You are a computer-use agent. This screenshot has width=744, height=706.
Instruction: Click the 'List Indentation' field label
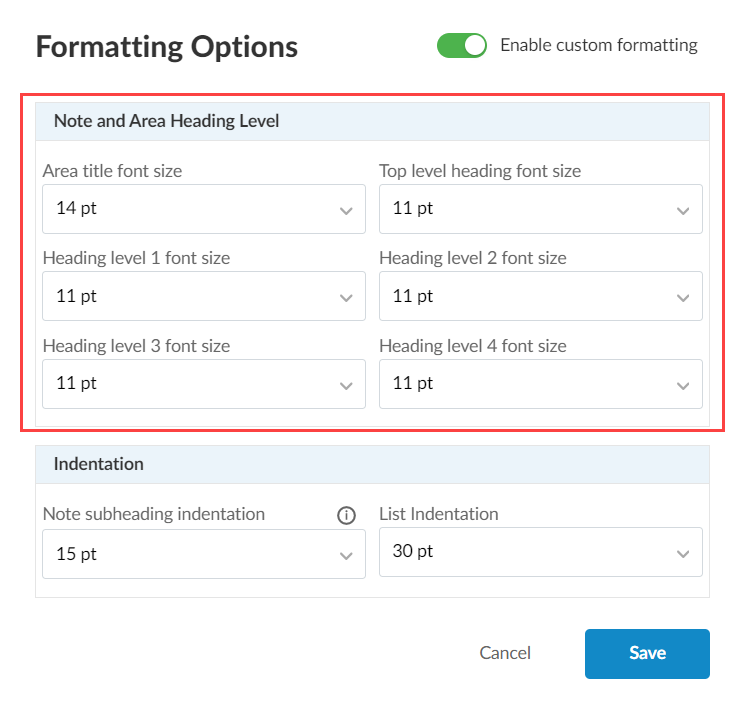click(438, 514)
